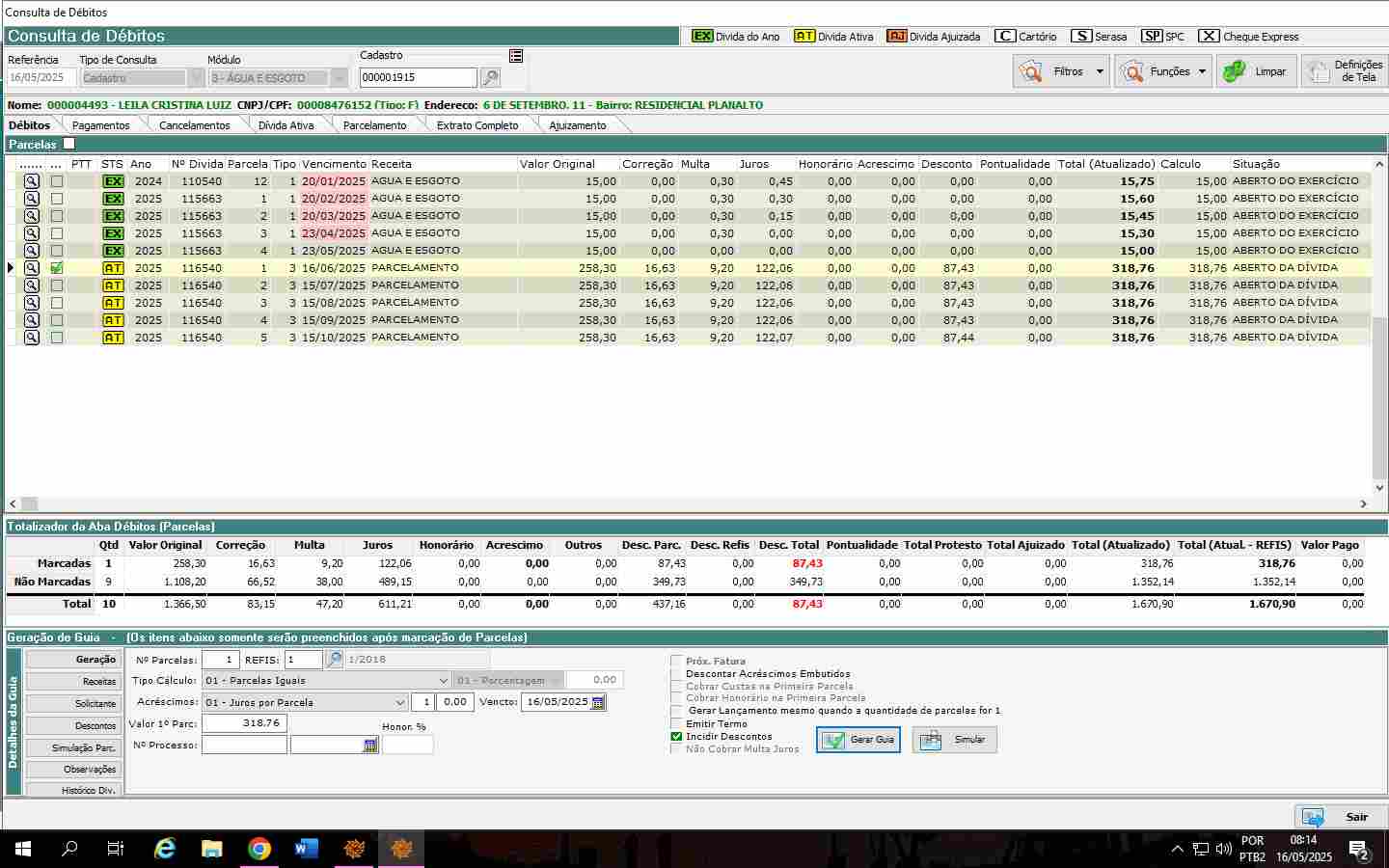
Task: Click magnifier icon on the 20/01/2025 debt row
Action: (x=32, y=181)
